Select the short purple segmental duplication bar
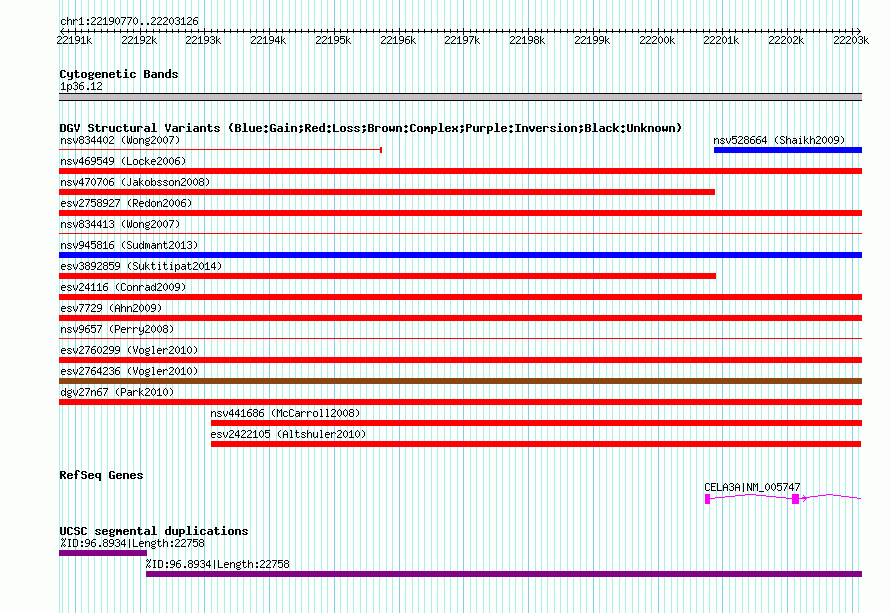The height and width of the screenshot is (613, 890). point(103,553)
